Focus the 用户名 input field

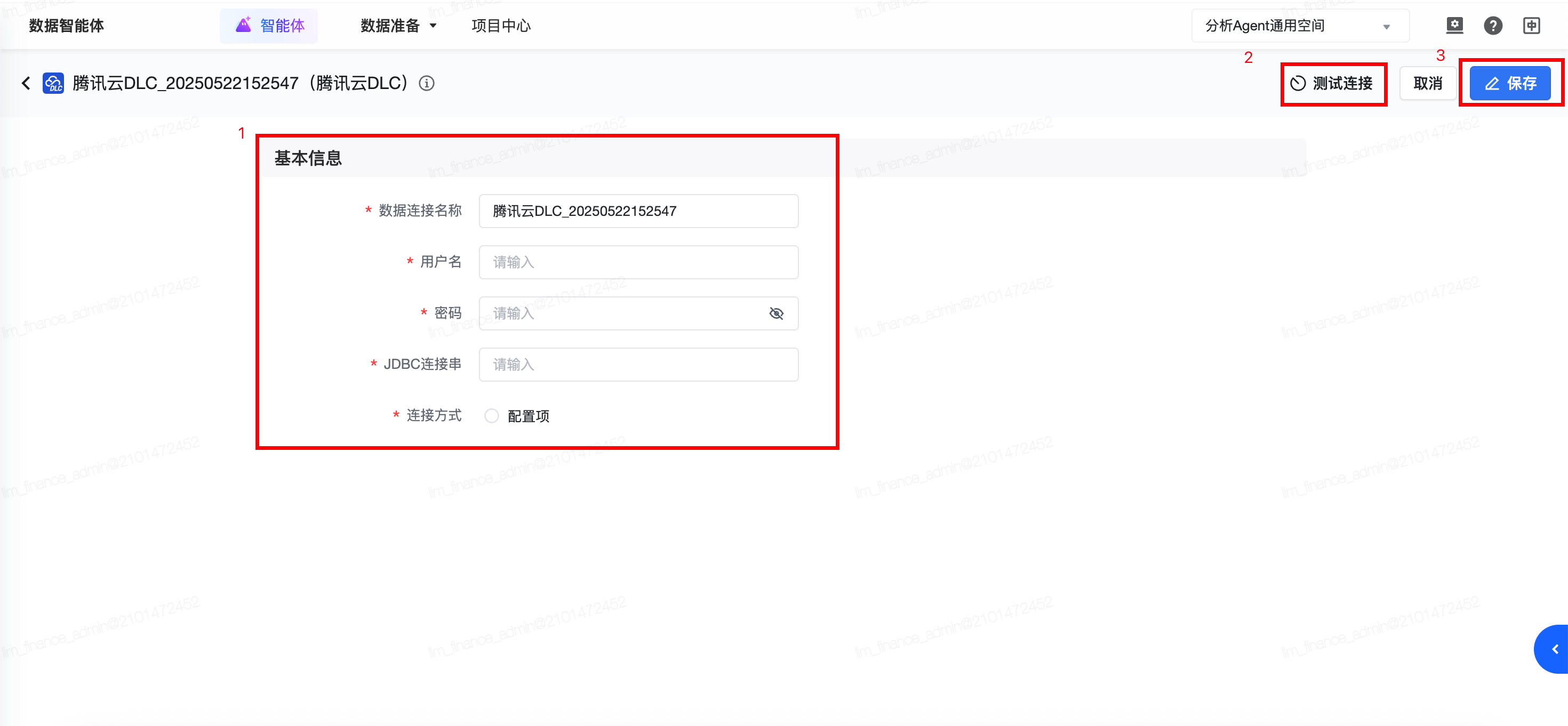coord(638,262)
